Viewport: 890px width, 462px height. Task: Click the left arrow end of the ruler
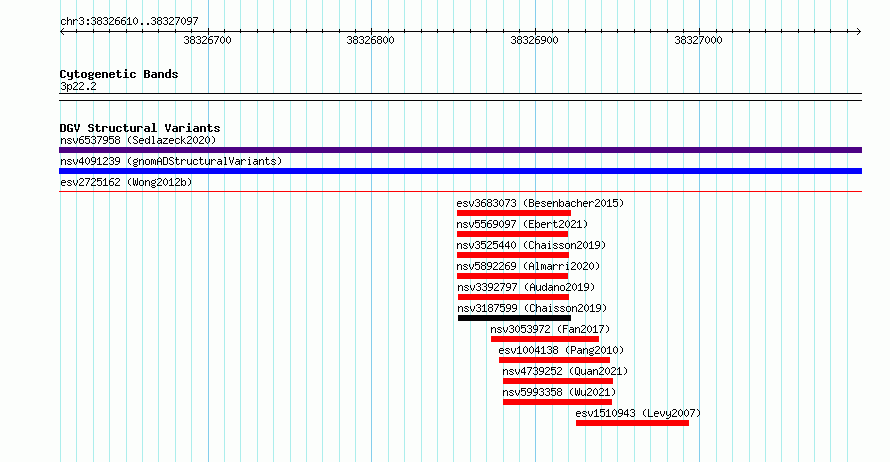pyautogui.click(x=62, y=32)
